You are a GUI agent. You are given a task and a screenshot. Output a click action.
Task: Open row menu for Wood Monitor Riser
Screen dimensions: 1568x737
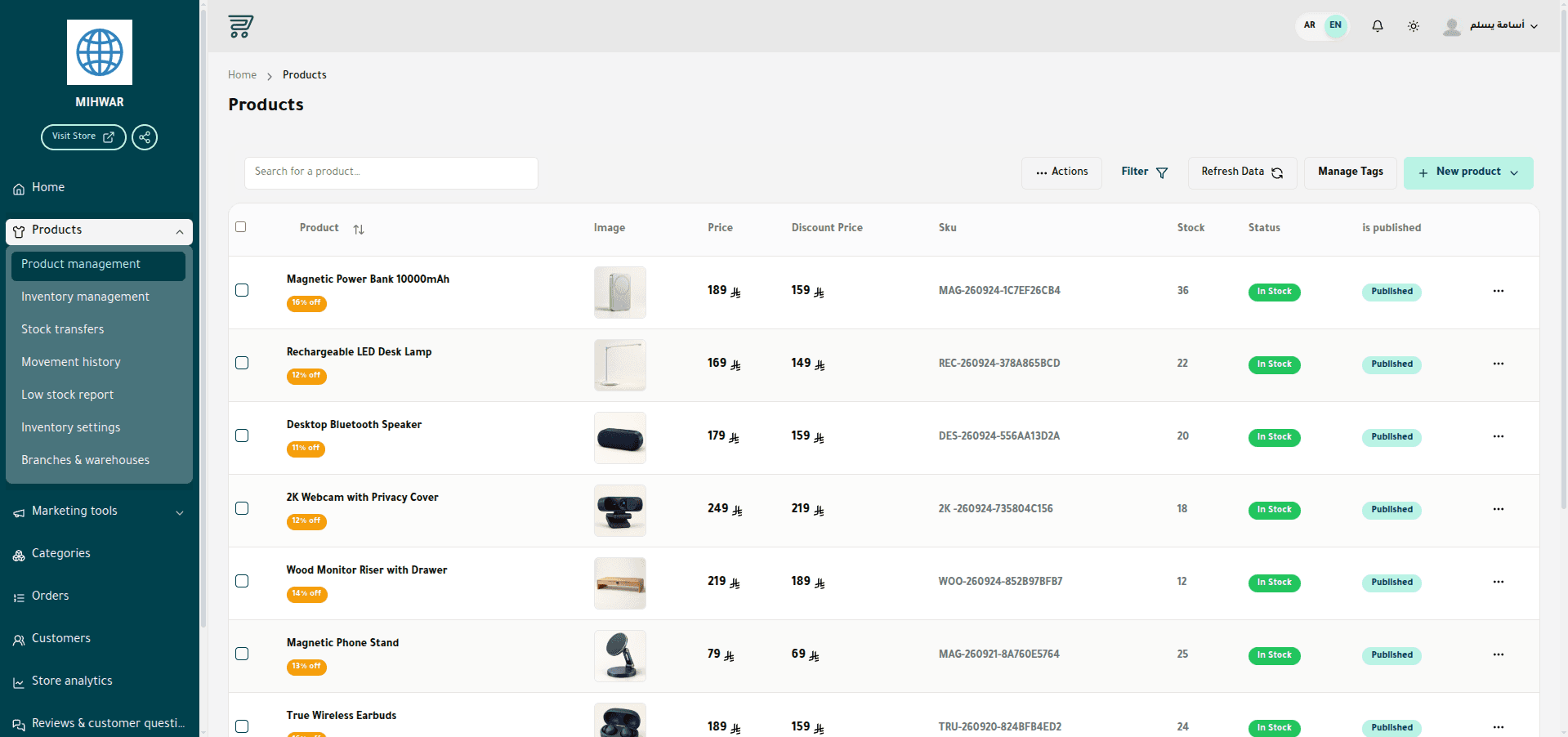[x=1498, y=582]
